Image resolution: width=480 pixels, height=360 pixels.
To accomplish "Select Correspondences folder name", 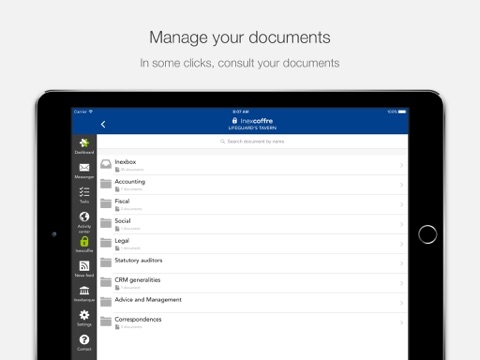I will (x=138, y=319).
